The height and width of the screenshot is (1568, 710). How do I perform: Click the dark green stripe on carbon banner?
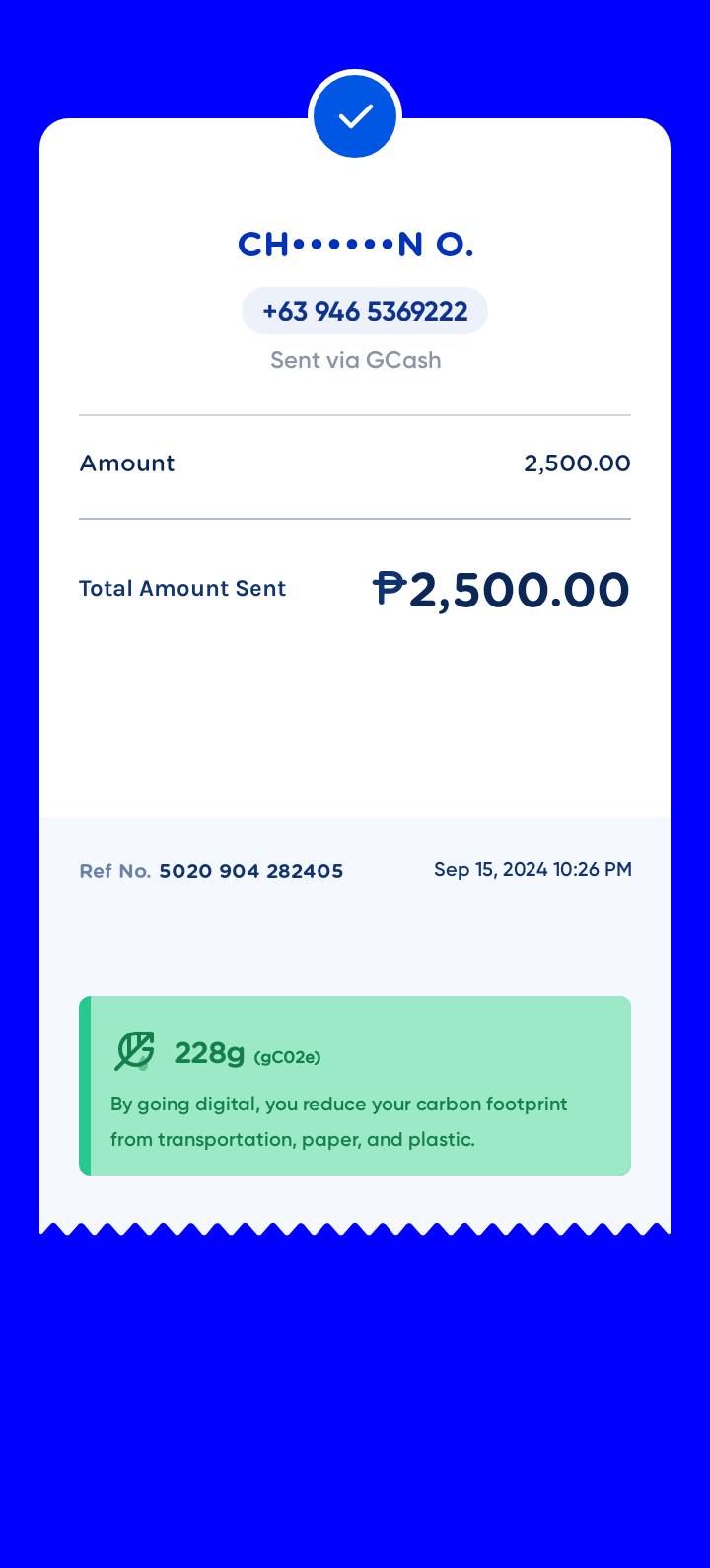[85, 1085]
